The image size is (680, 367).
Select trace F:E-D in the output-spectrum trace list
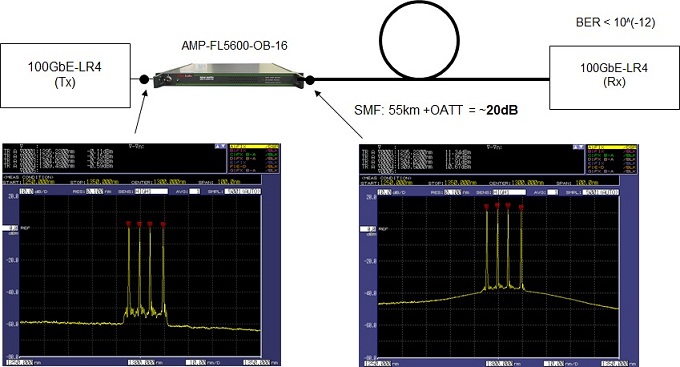pyautogui.click(x=612, y=167)
